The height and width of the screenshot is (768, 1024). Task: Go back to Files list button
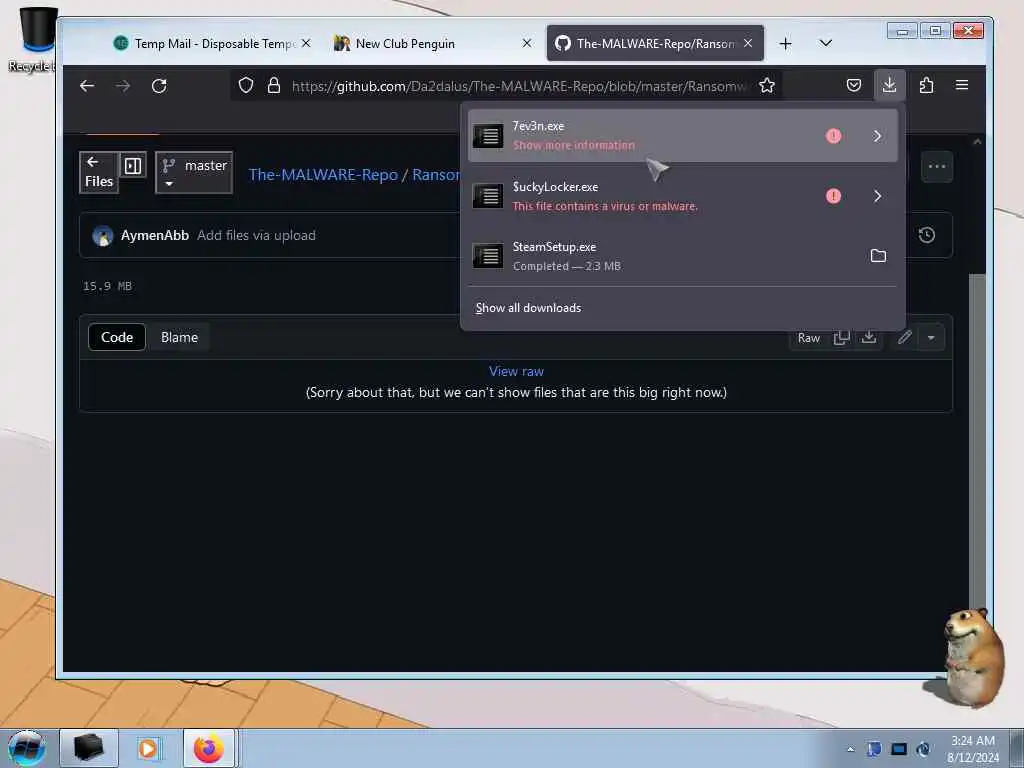point(99,172)
